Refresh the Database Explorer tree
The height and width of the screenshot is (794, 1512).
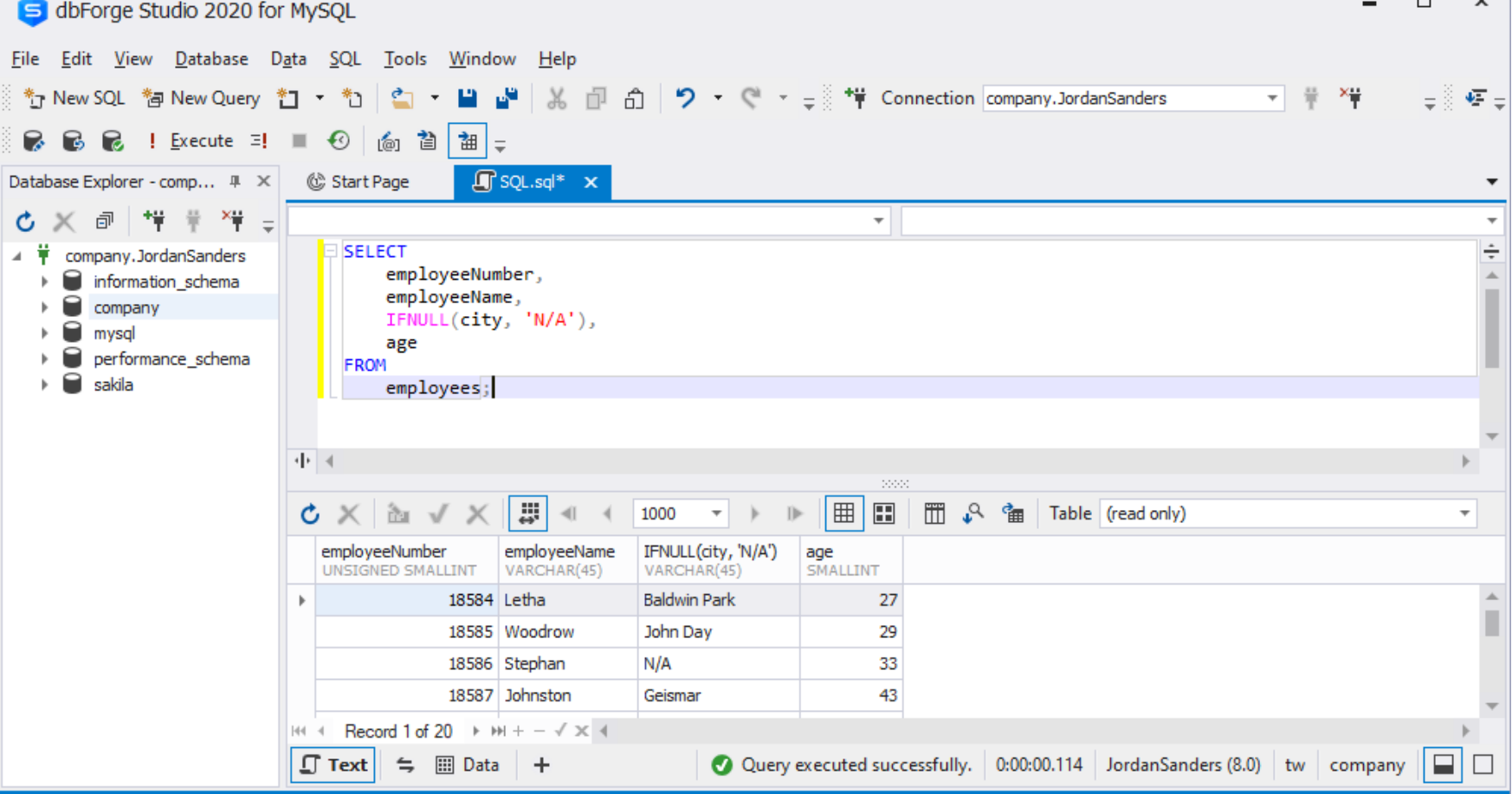(x=25, y=222)
